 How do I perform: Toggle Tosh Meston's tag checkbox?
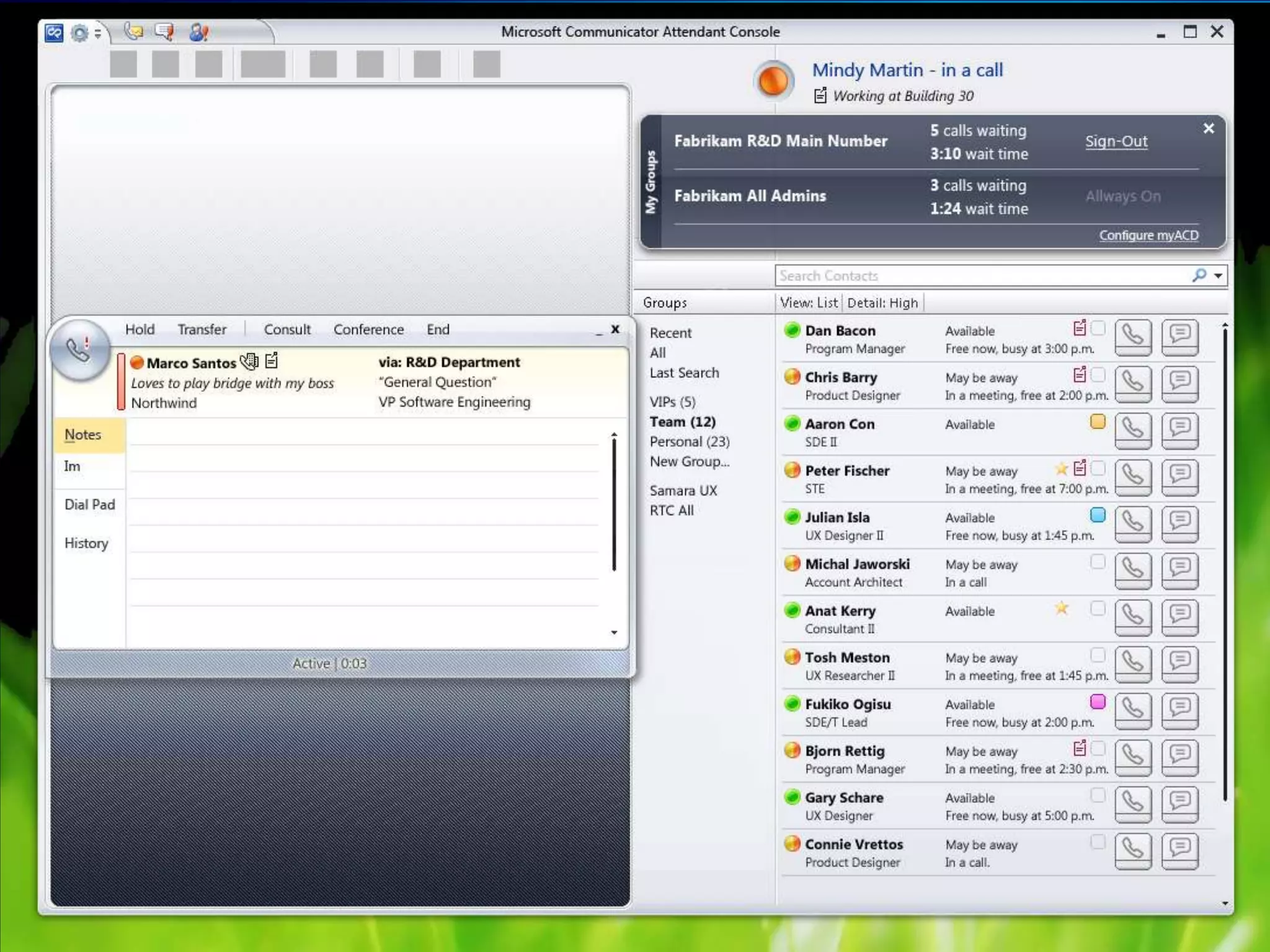(1098, 655)
